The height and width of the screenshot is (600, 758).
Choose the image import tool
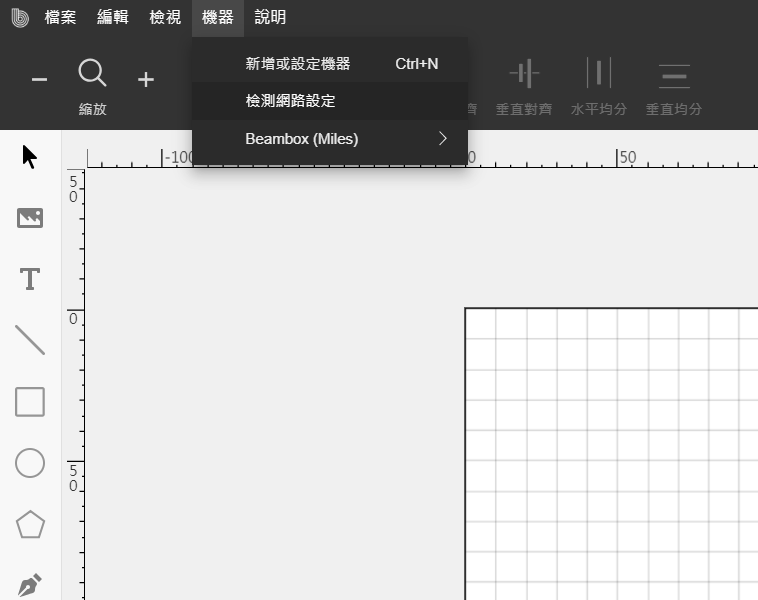30,218
